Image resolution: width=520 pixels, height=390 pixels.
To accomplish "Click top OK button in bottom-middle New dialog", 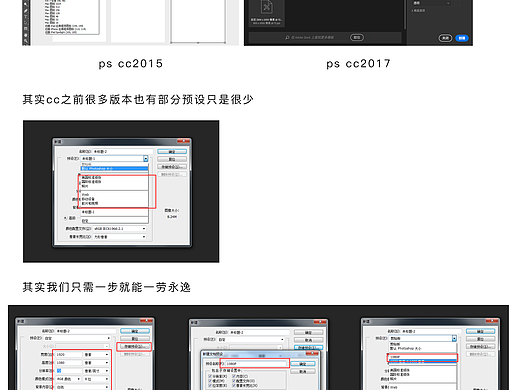I will [x=308, y=333].
